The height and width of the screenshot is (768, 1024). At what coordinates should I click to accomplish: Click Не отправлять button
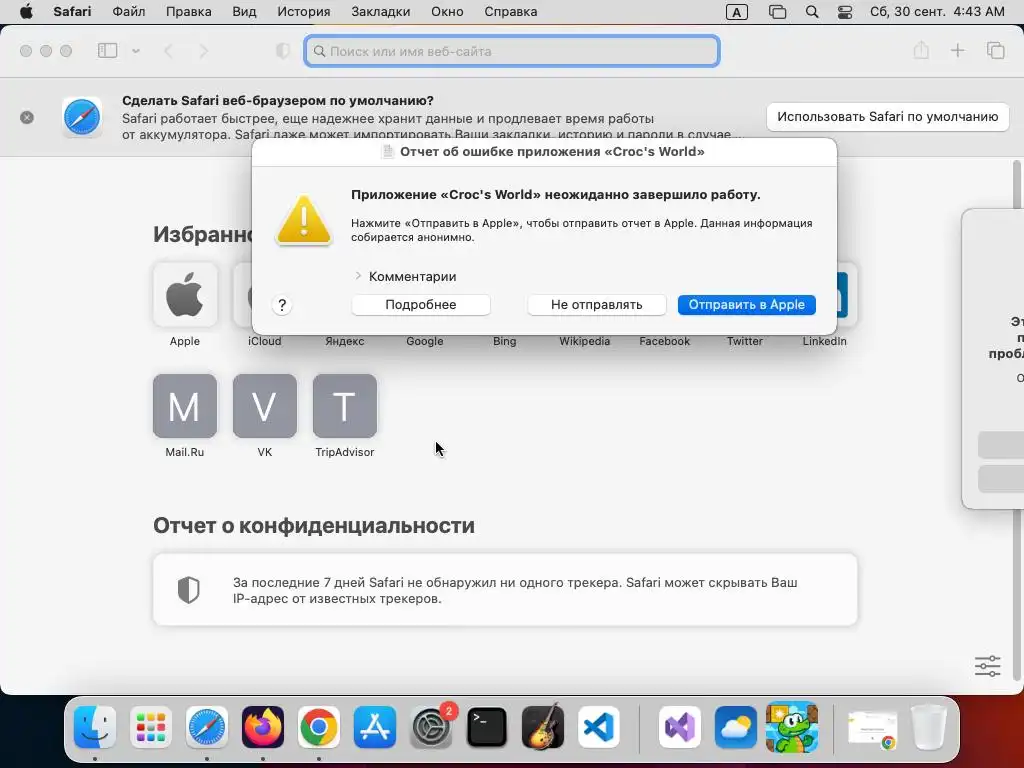(597, 305)
